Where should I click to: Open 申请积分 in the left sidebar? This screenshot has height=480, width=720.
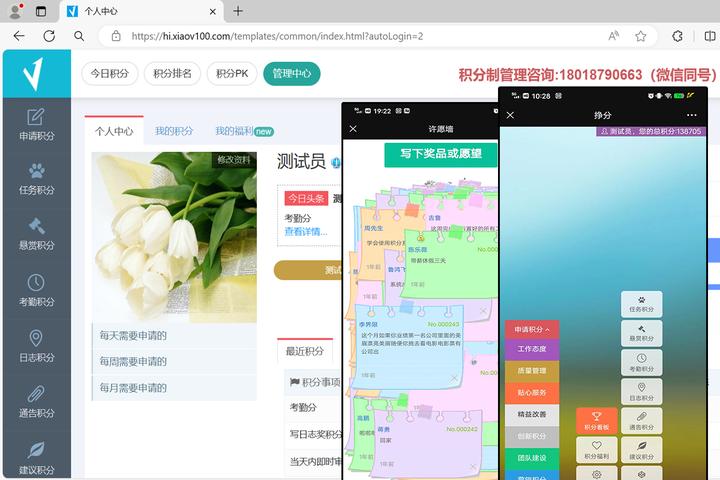tap(37, 124)
